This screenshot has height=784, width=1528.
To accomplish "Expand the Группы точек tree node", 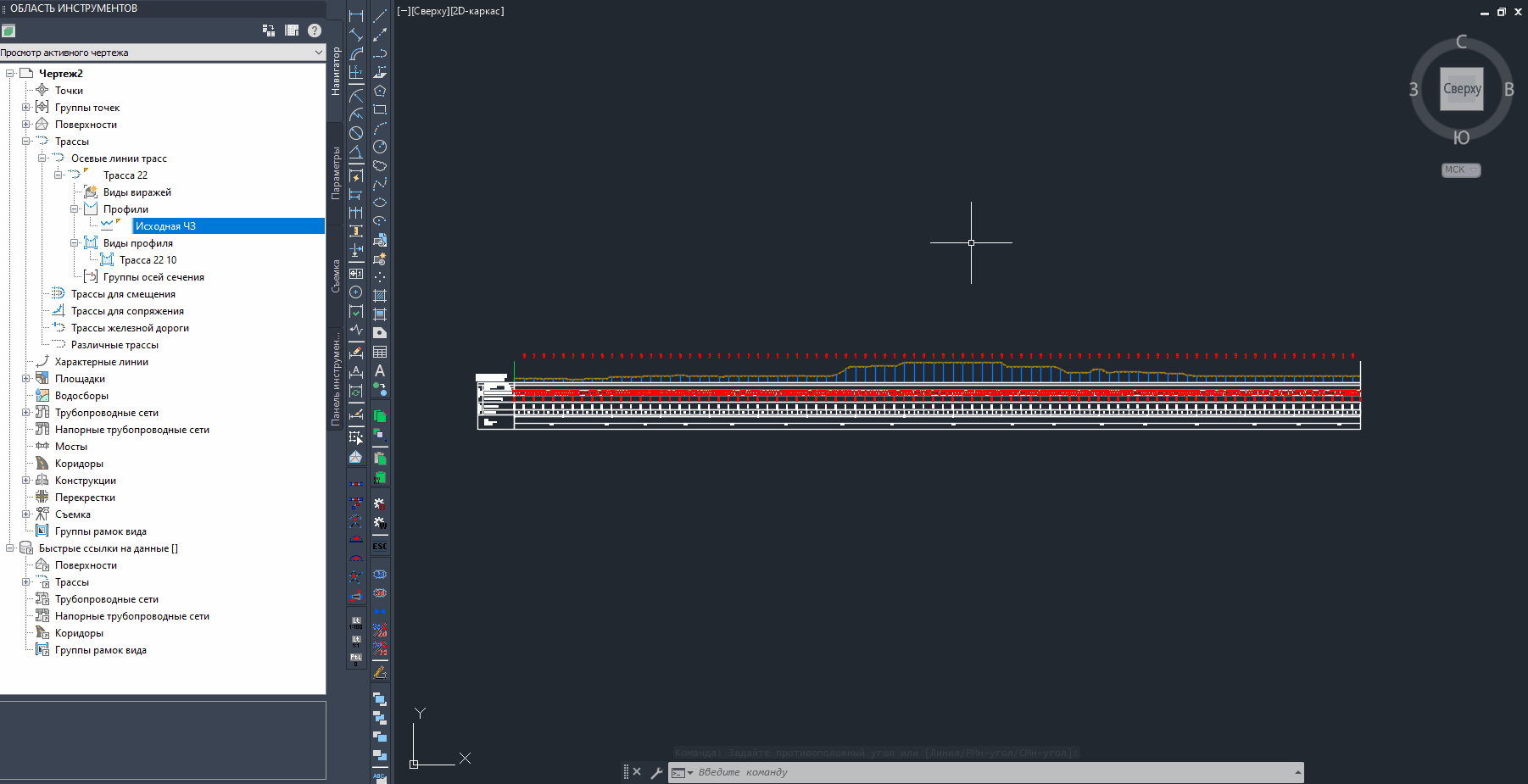I will coord(26,108).
